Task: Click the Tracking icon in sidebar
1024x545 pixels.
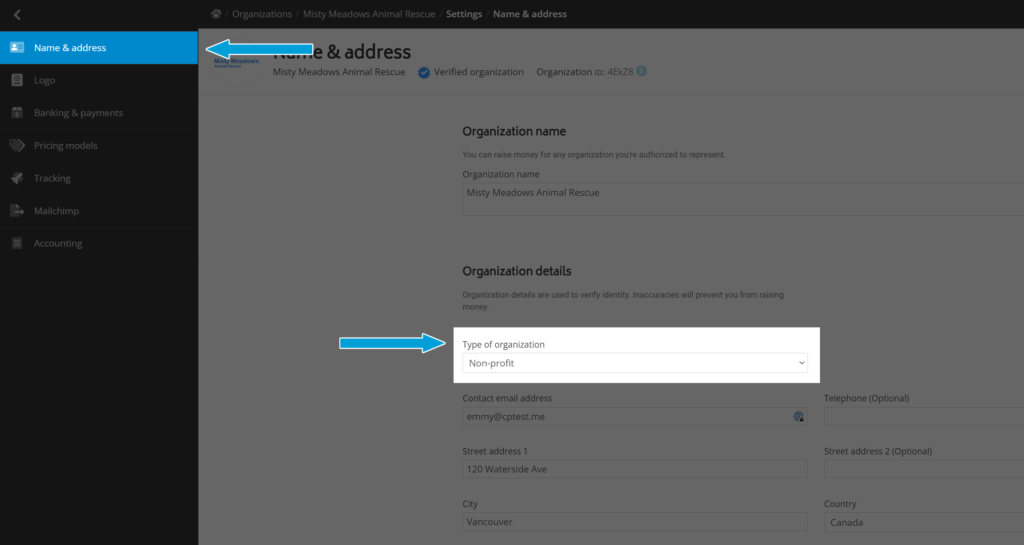Action: pos(17,178)
